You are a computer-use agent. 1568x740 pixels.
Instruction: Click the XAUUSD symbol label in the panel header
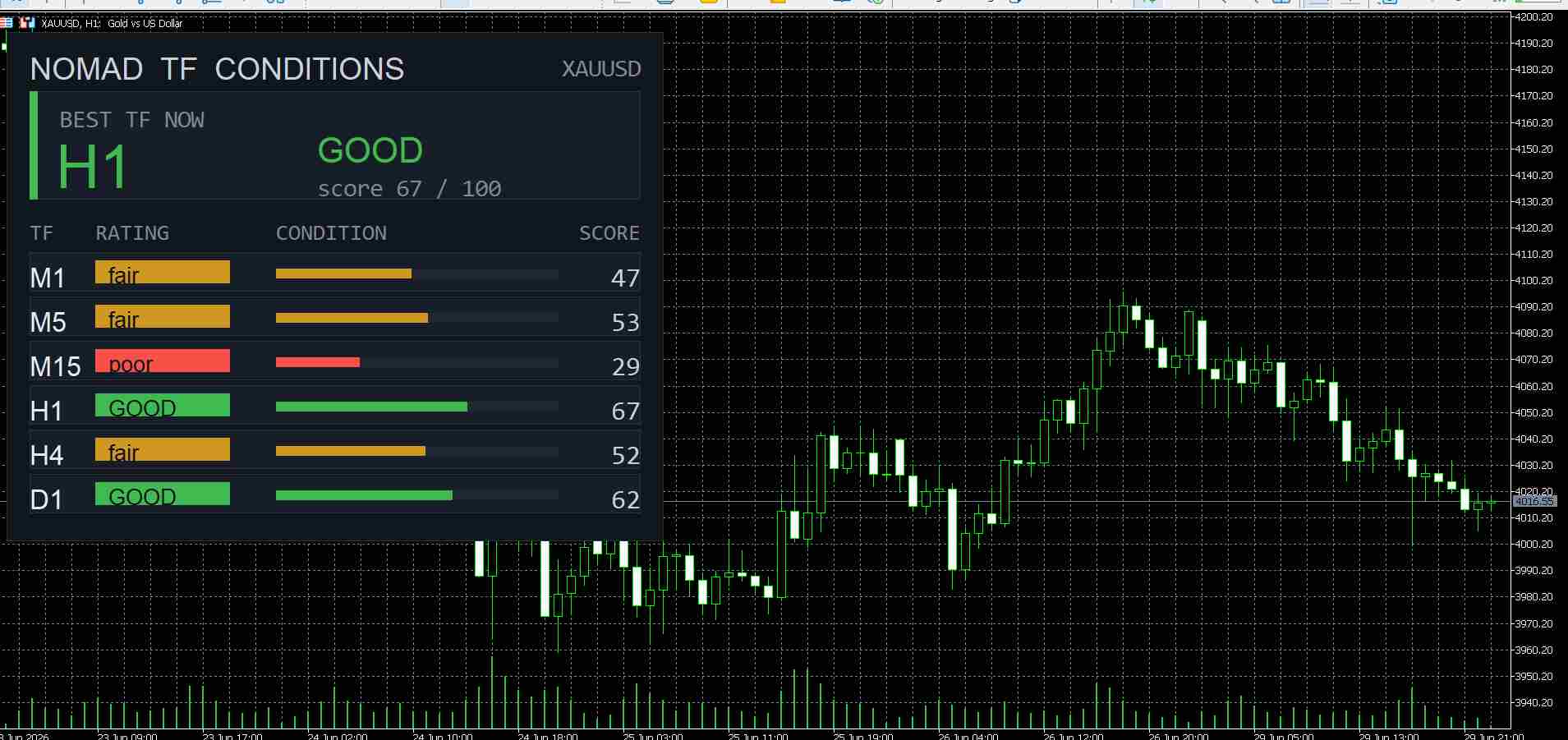[601, 69]
